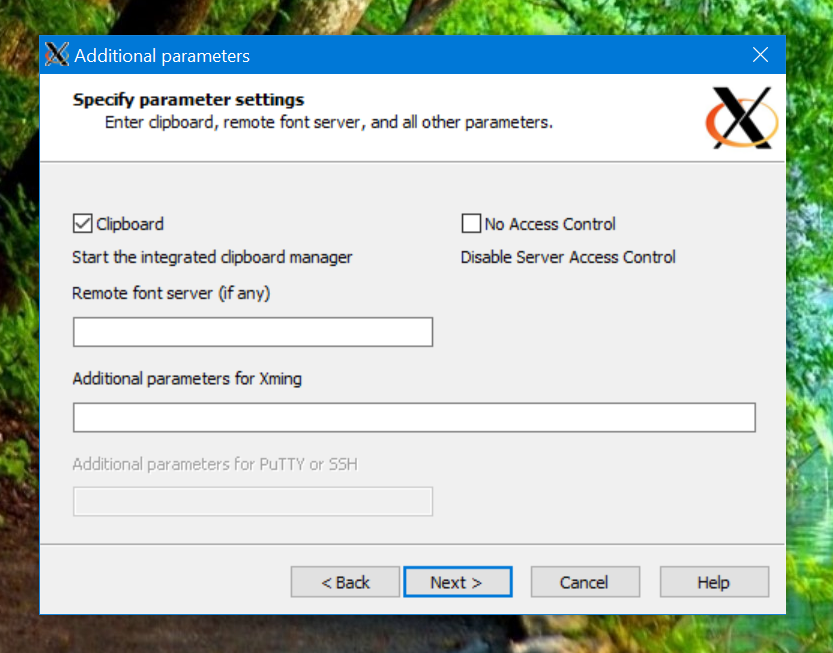Click the "Specify parameter settings" heading
Image resolution: width=833 pixels, height=653 pixels.
[x=188, y=100]
